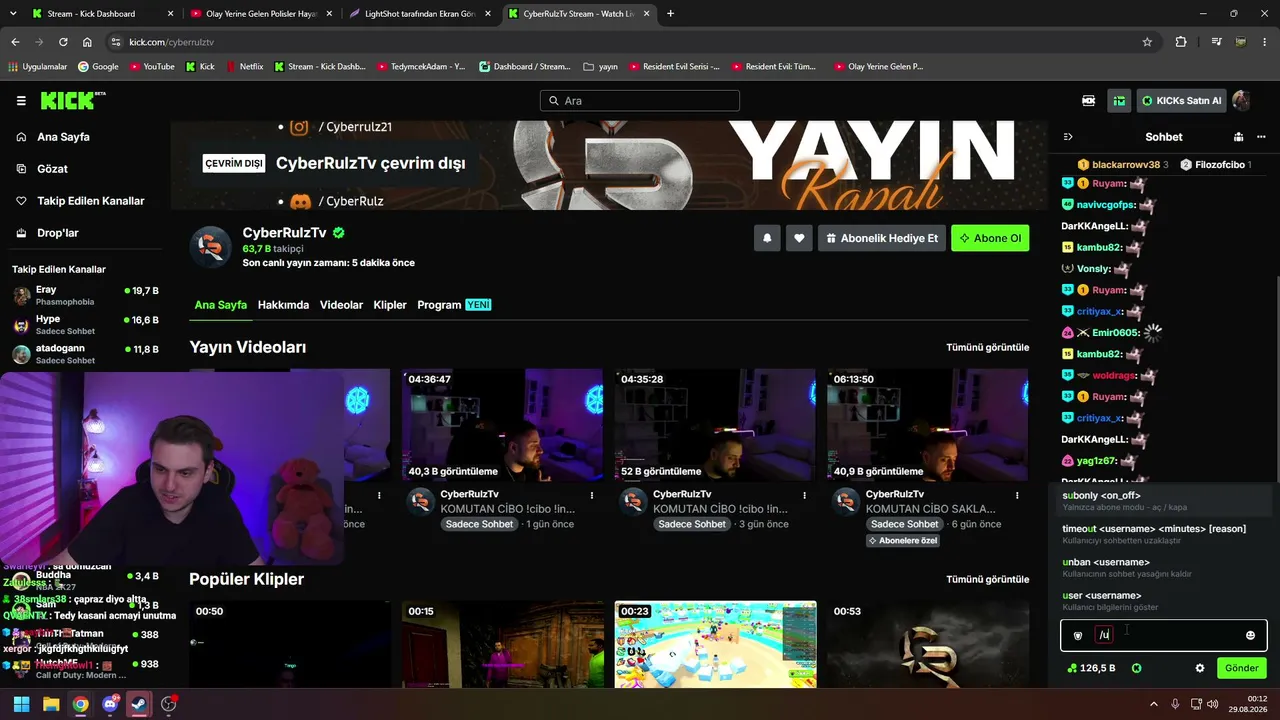Open Discord from the taskbar
This screenshot has height=720, width=1280.
[110, 704]
